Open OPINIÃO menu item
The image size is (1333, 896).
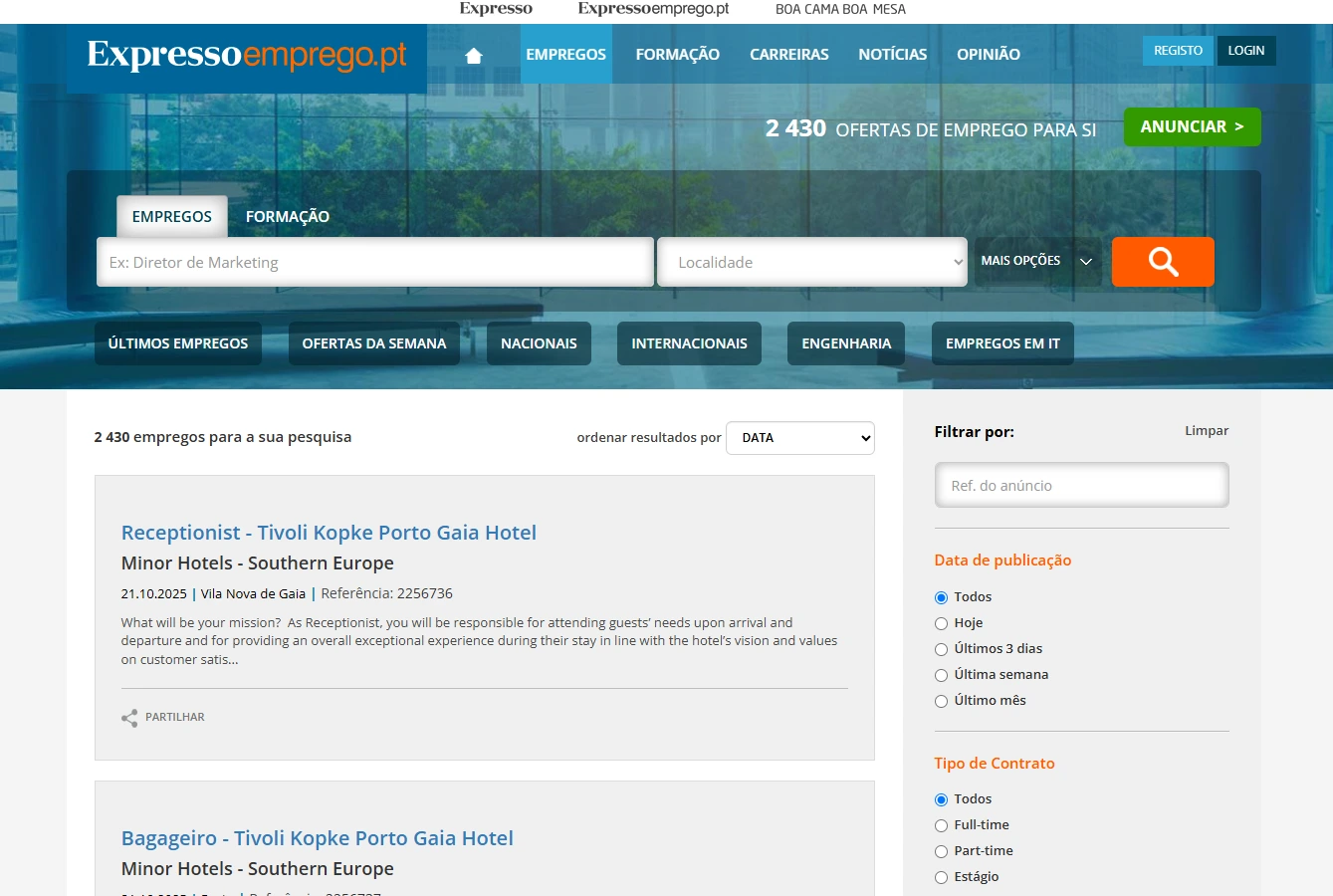click(x=989, y=54)
